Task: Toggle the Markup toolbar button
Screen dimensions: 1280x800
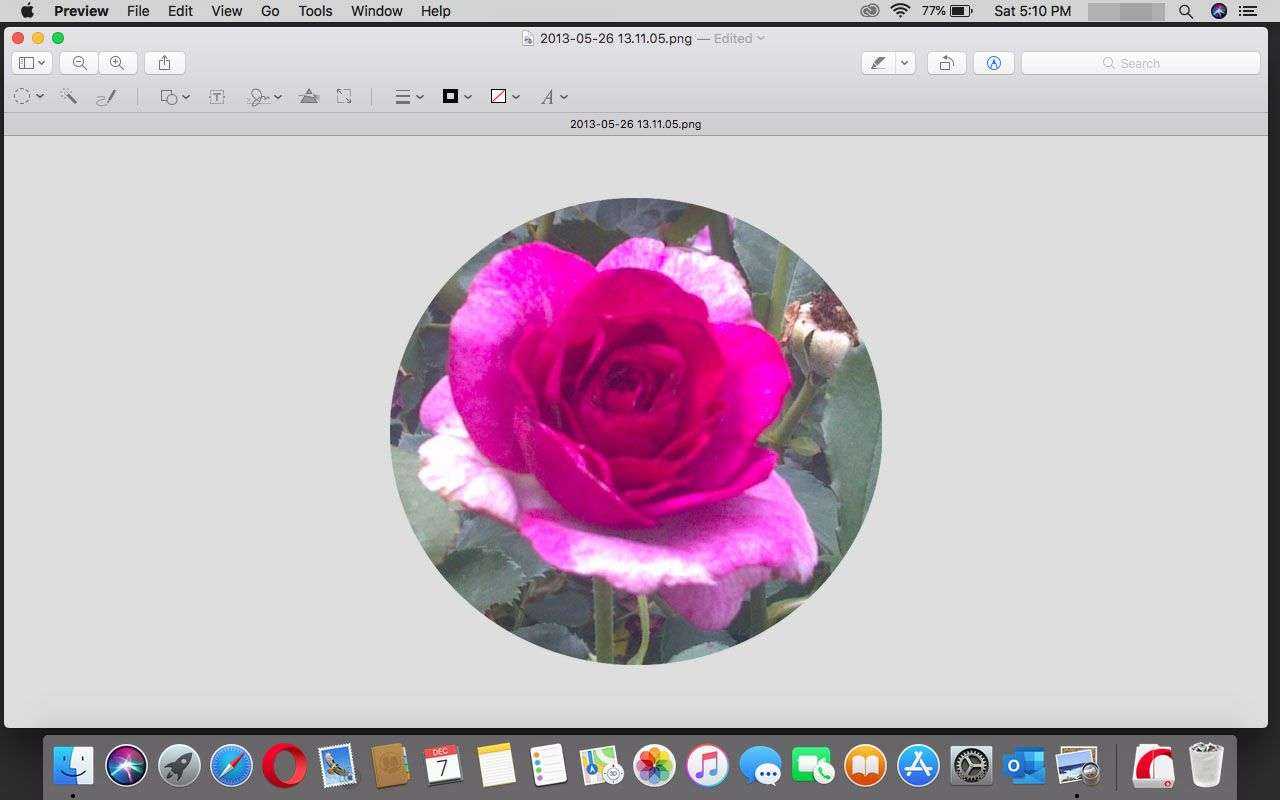Action: [993, 63]
